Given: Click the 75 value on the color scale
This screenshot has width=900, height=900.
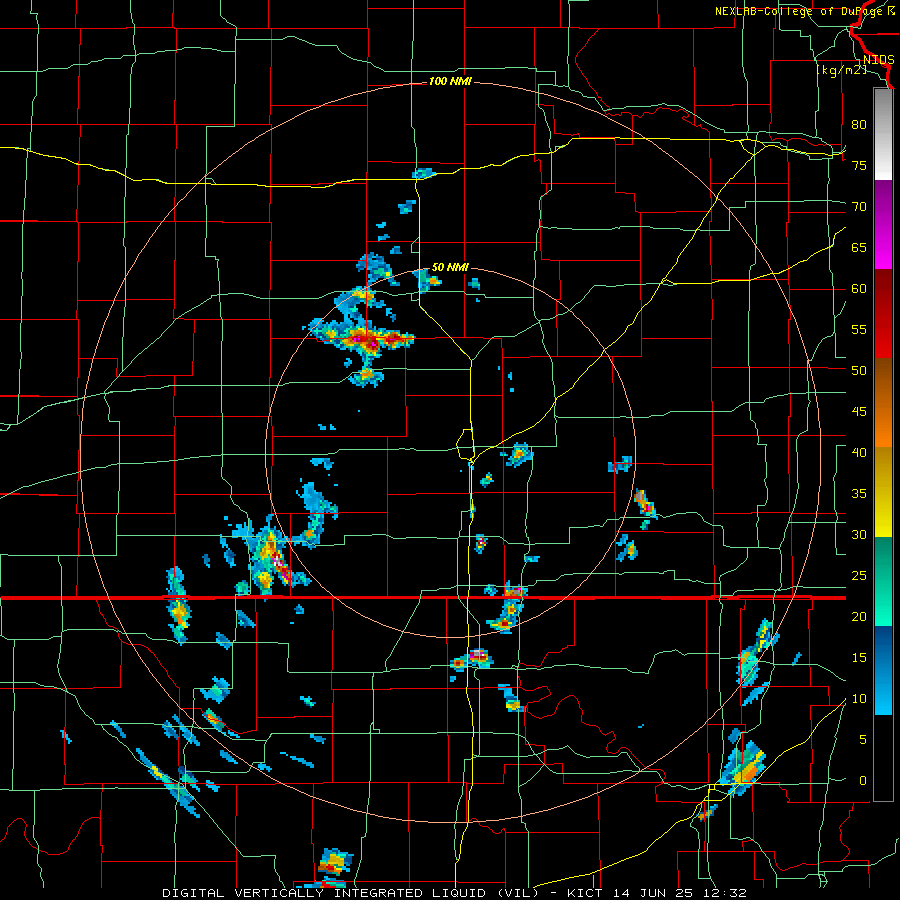Looking at the screenshot, I should pos(859,165).
